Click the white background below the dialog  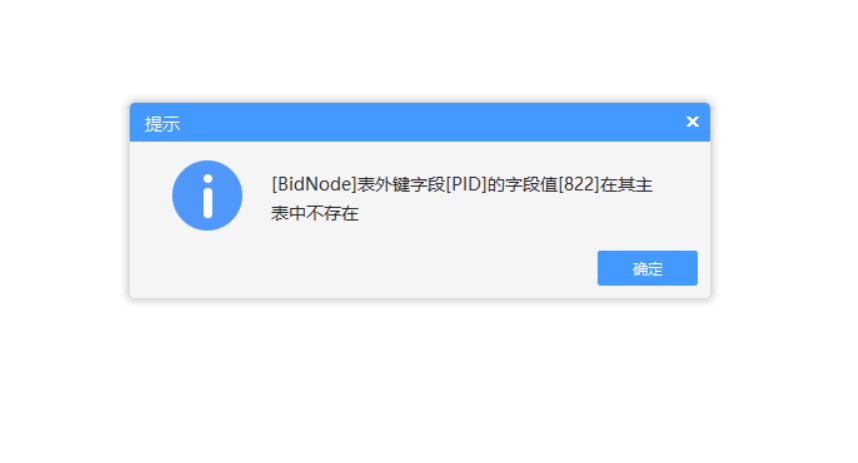point(420,383)
